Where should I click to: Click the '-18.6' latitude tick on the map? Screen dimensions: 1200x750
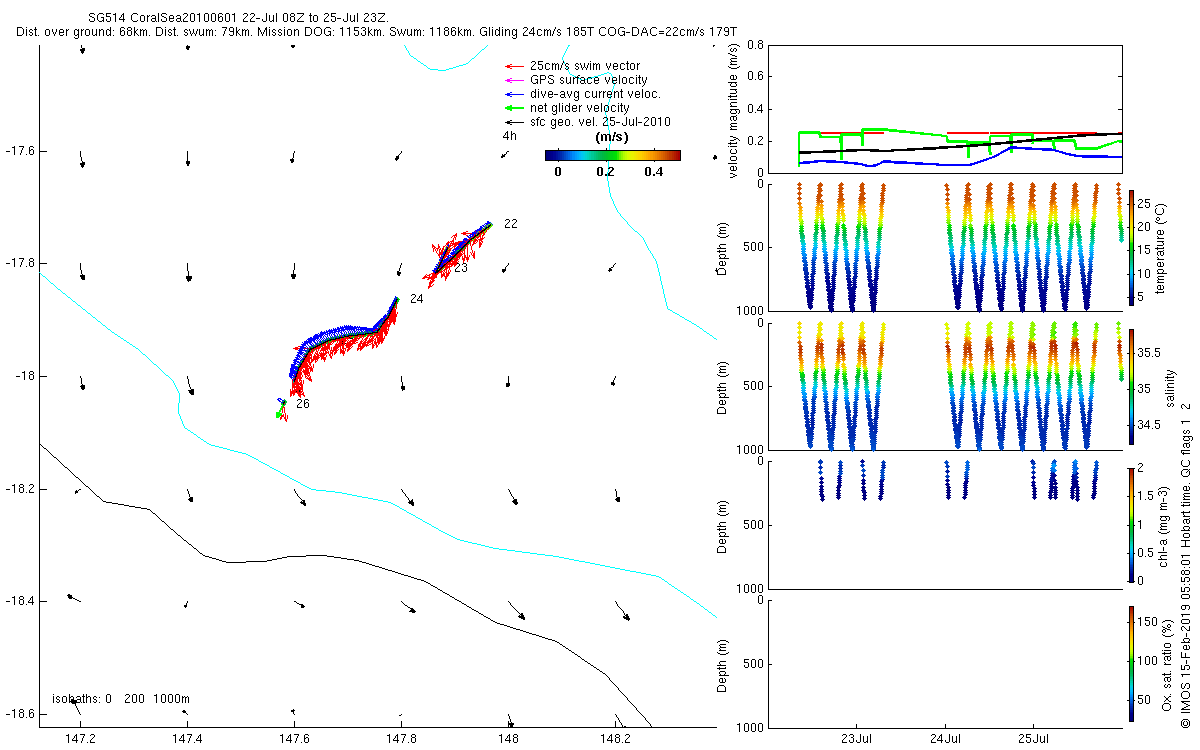[x=20, y=714]
